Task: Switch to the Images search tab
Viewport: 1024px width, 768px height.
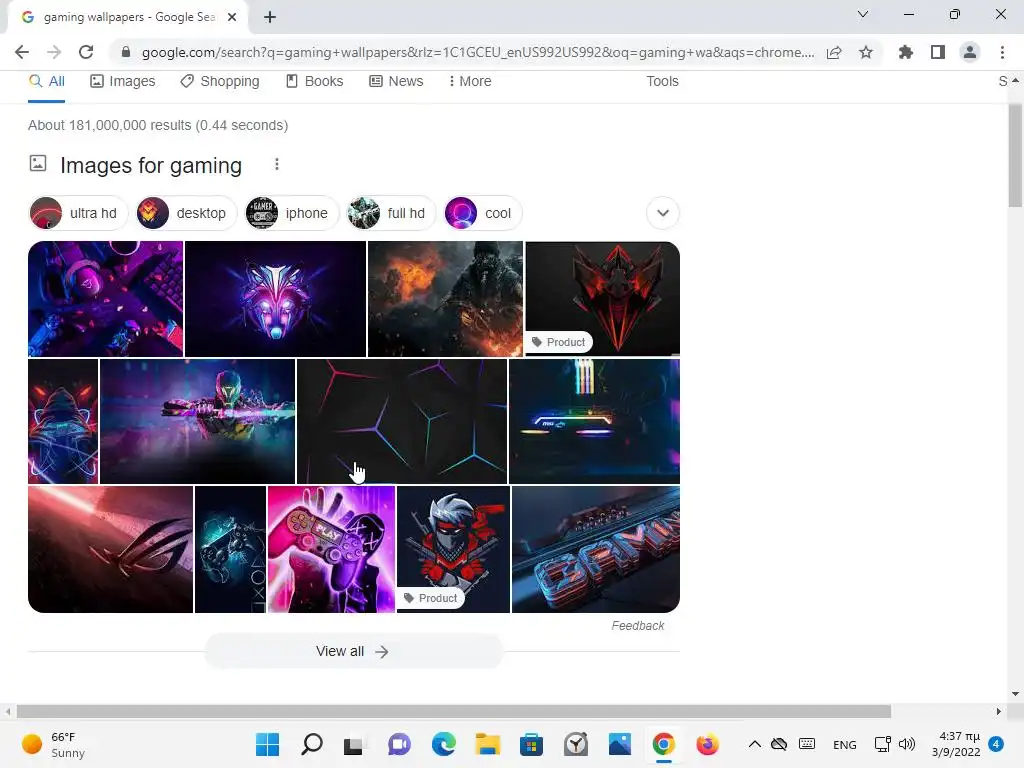Action: [x=123, y=82]
